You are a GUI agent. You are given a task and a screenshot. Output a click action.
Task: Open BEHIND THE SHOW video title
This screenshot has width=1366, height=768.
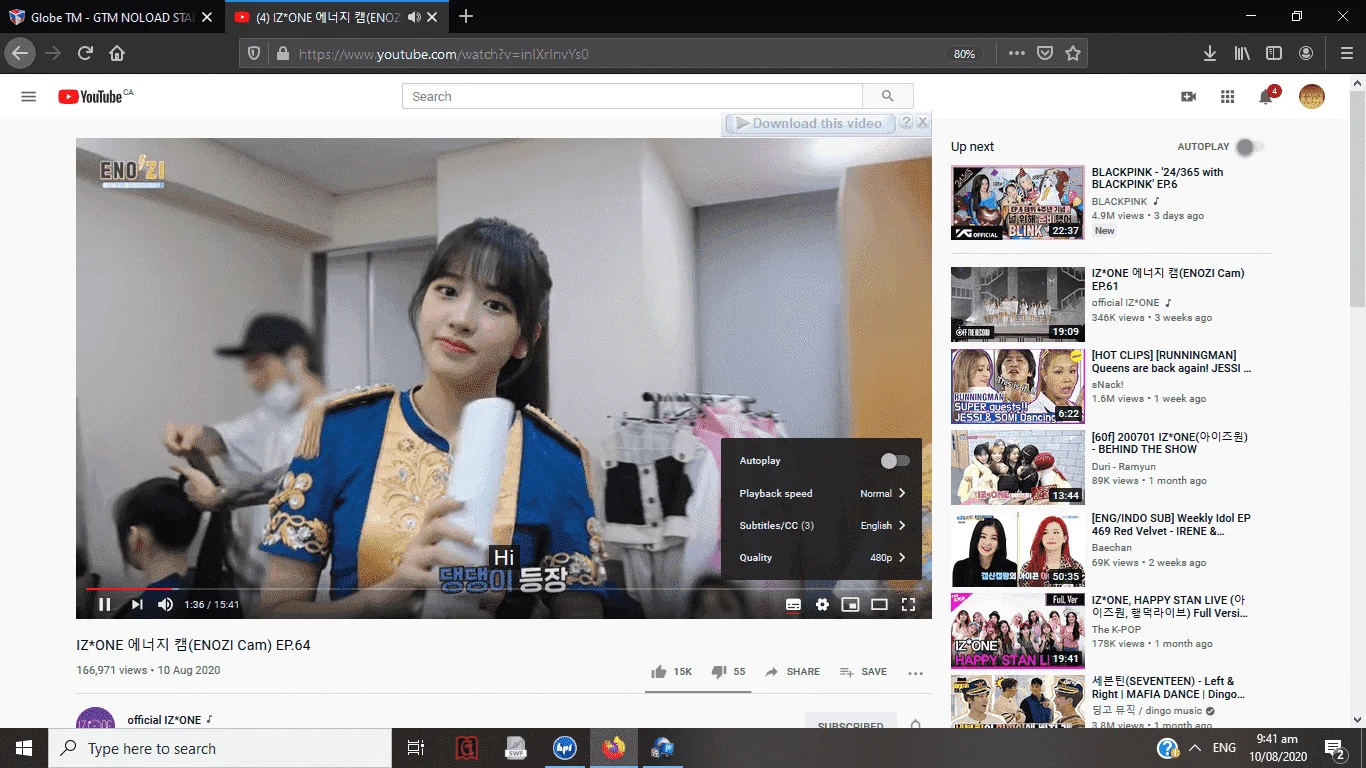coord(1170,443)
